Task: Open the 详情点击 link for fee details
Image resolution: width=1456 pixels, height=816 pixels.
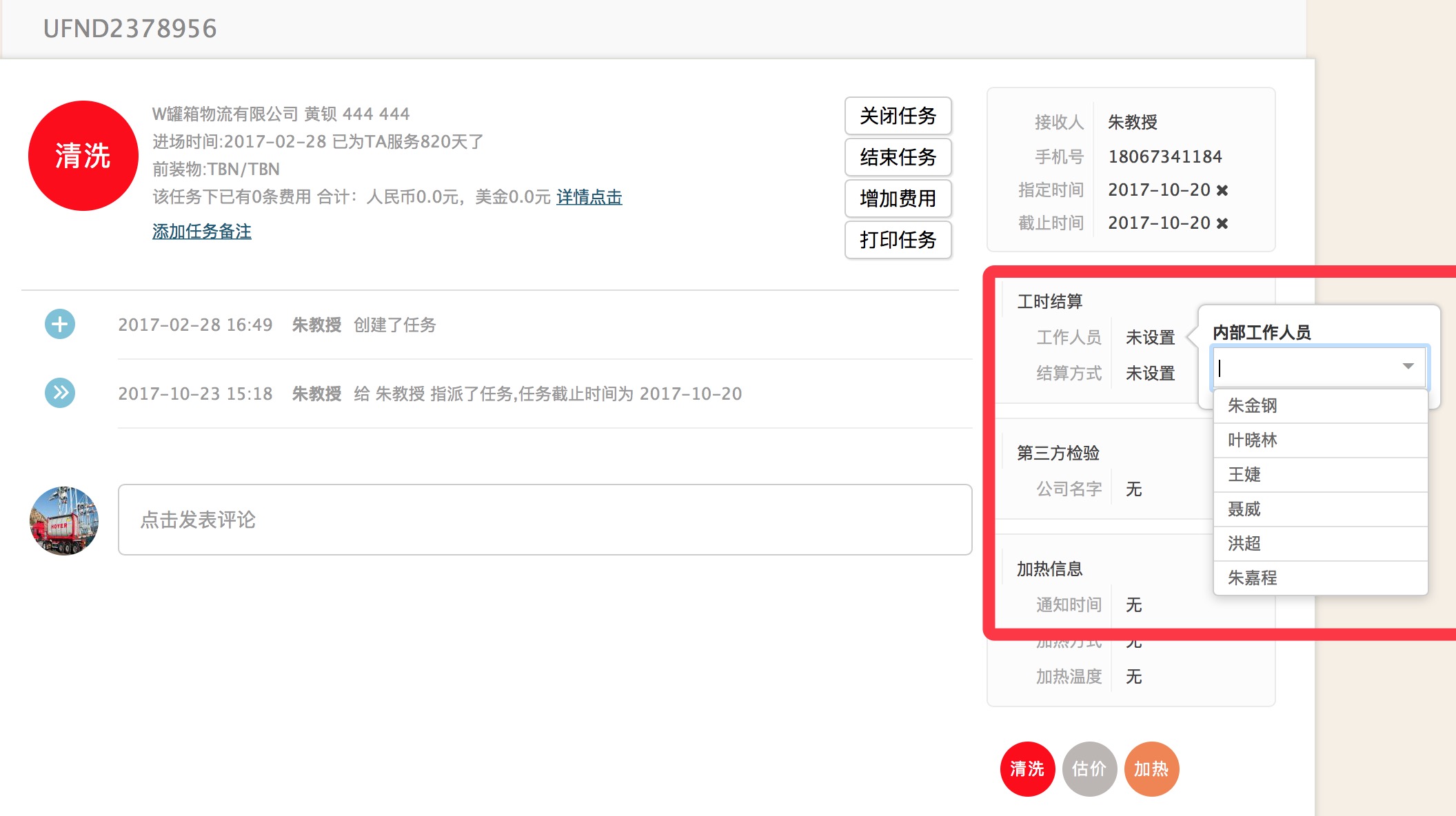Action: coord(588,196)
